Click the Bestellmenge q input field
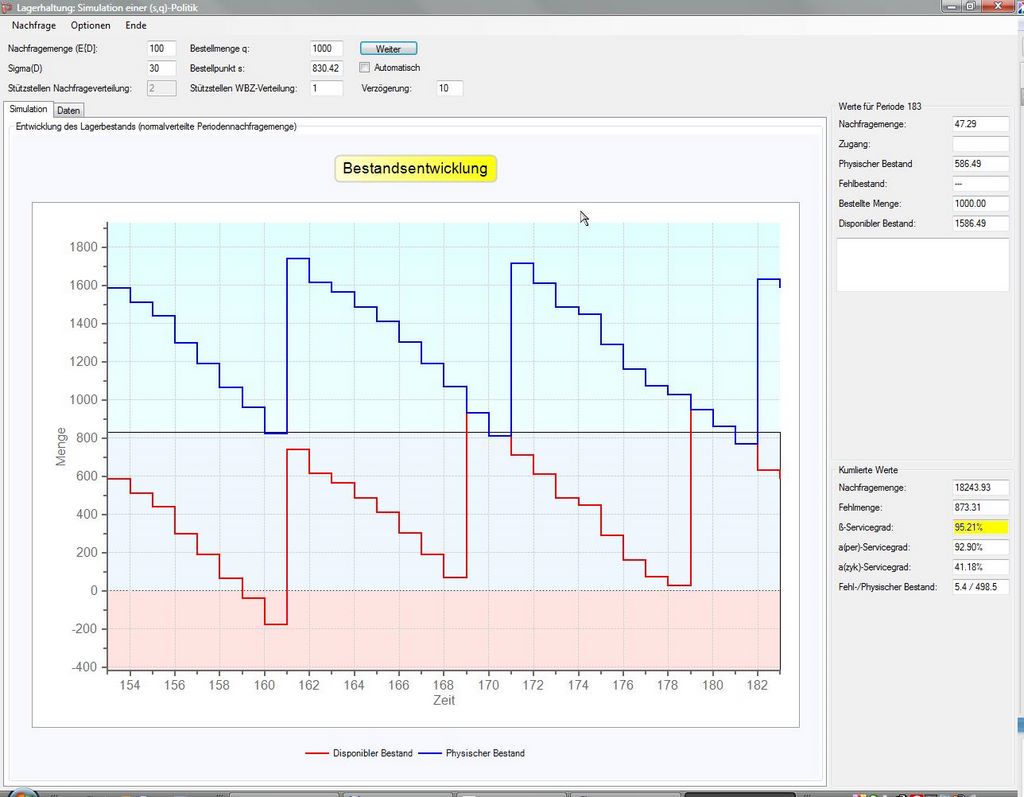Screen dimensions: 1024x797 [327, 48]
